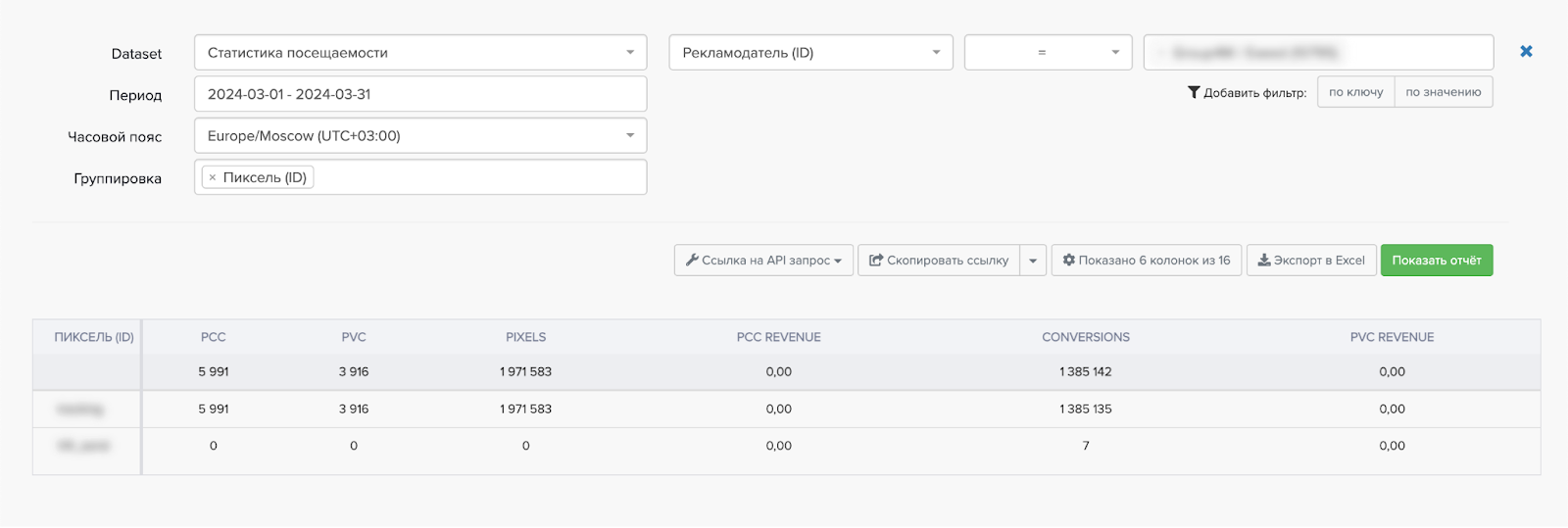
Task: Add a filter по значению
Action: click(1443, 92)
